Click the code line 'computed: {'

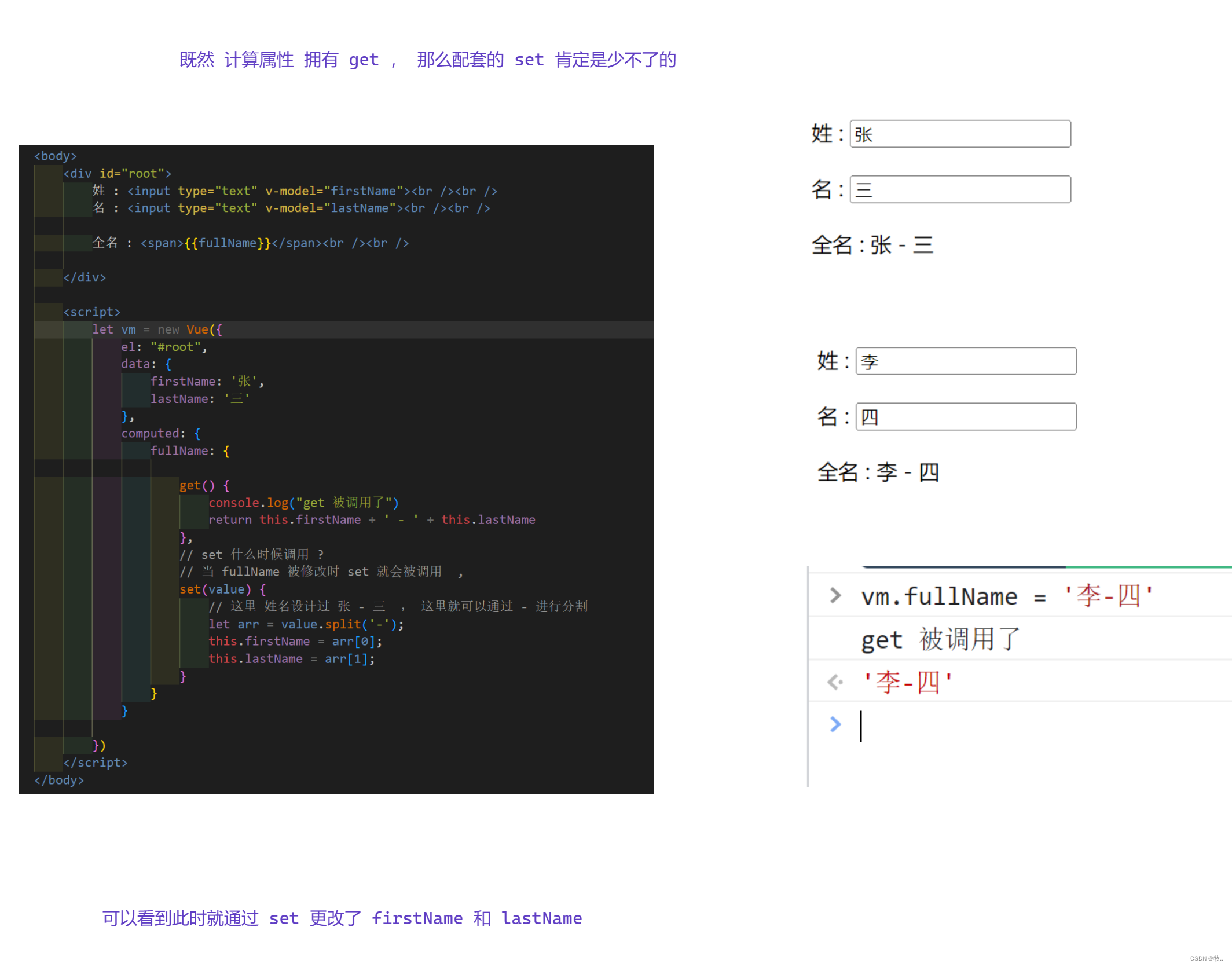tap(161, 434)
